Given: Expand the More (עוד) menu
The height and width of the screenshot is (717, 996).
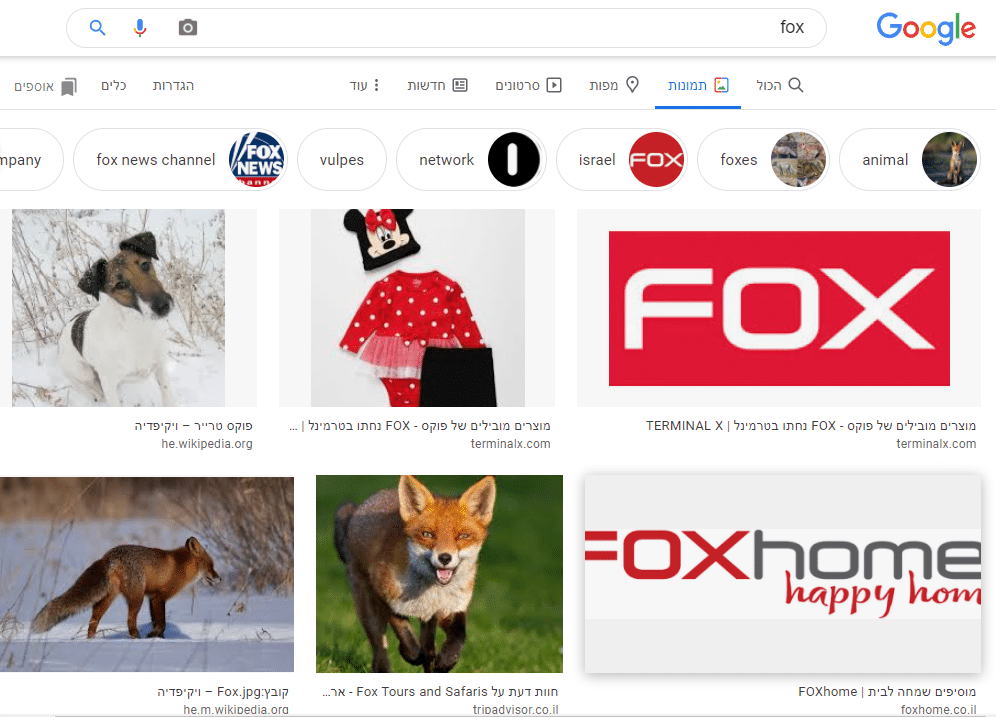Looking at the screenshot, I should [365, 86].
